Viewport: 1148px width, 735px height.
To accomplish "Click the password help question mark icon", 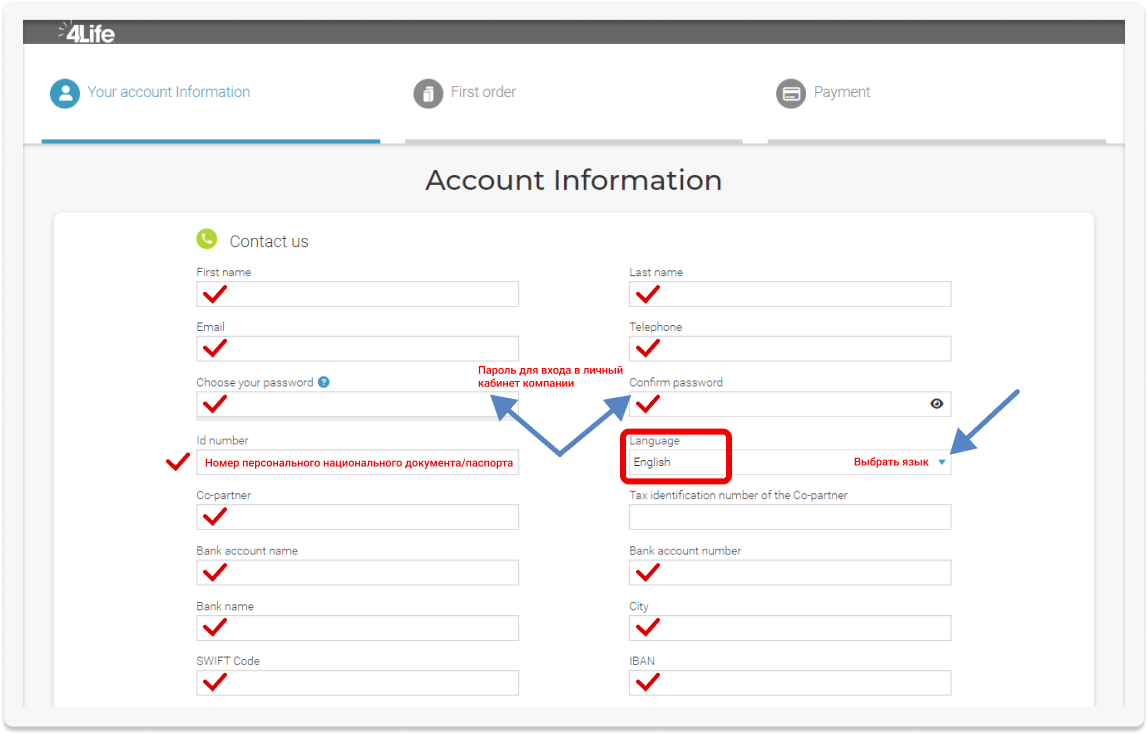I will 324,382.
